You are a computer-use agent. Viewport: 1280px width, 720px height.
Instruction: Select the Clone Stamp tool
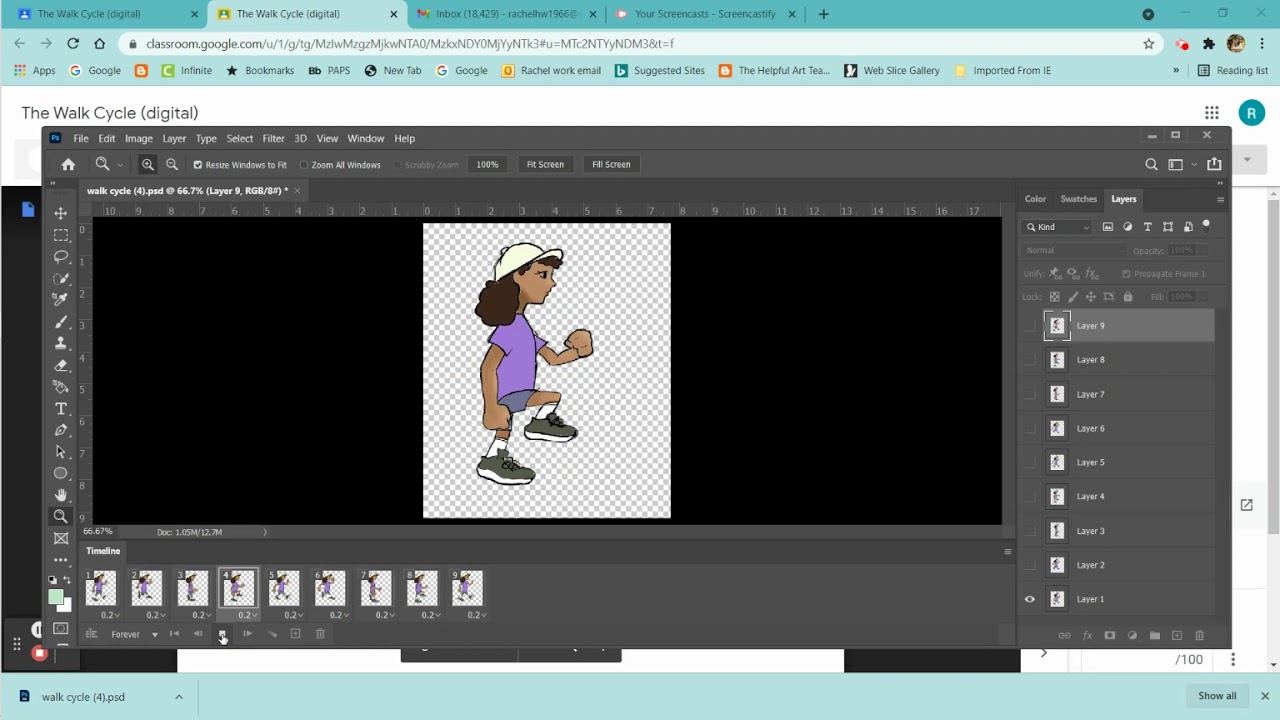click(x=61, y=343)
